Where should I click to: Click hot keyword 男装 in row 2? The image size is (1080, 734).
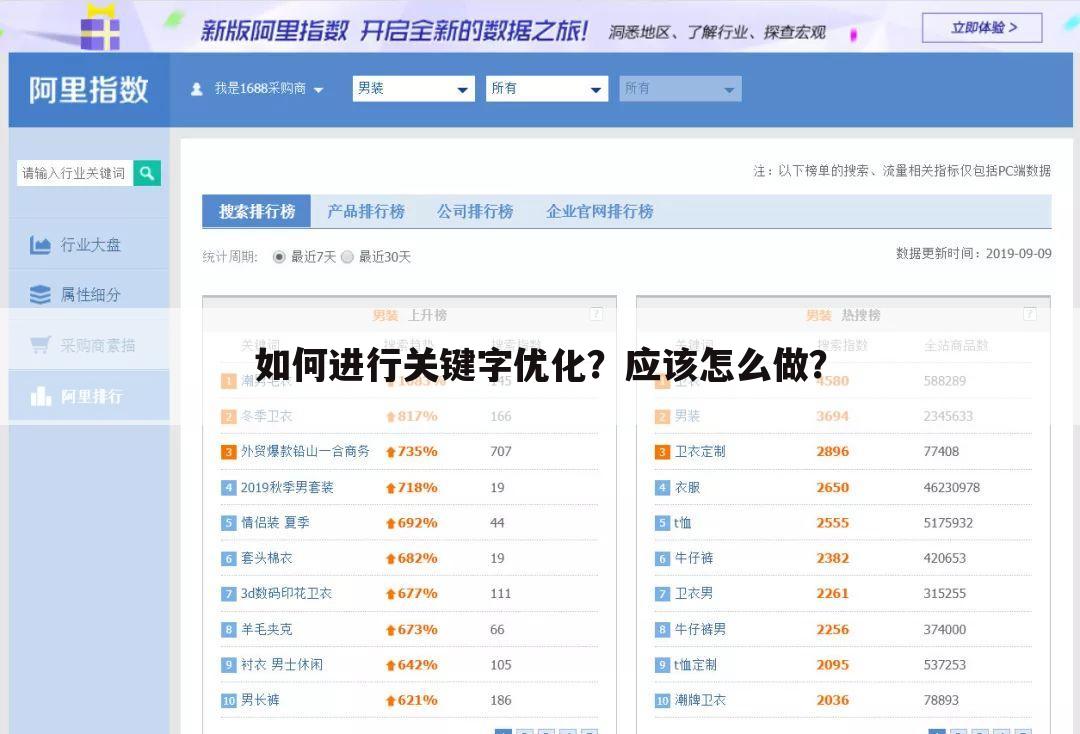tap(687, 416)
